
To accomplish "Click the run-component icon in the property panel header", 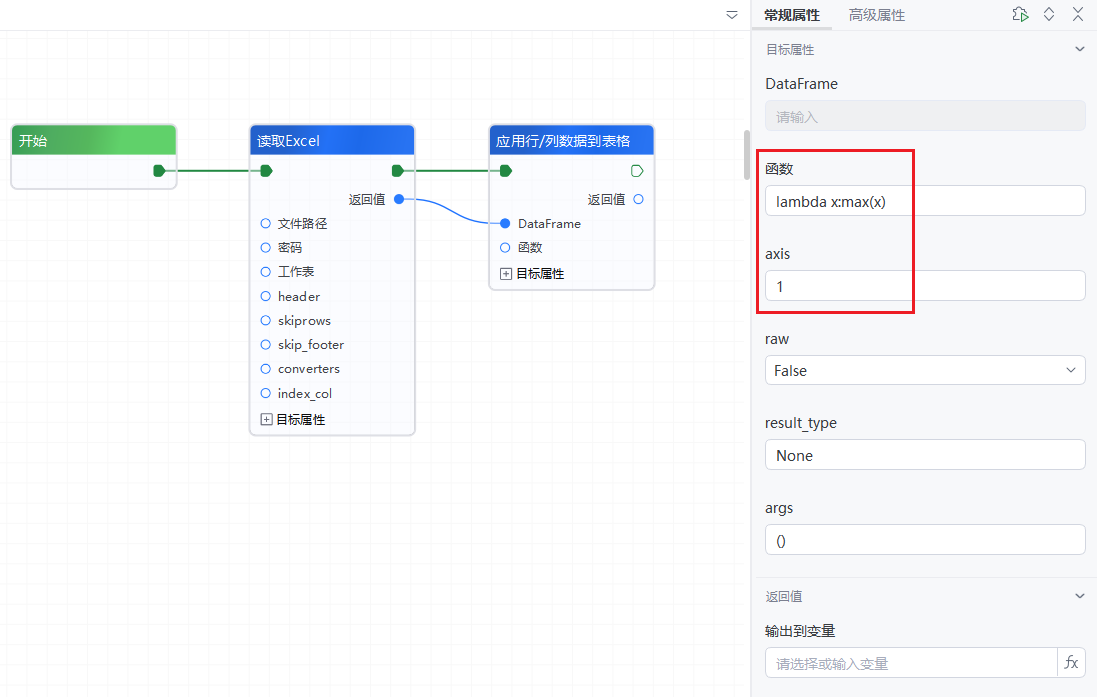I will click(x=1020, y=14).
